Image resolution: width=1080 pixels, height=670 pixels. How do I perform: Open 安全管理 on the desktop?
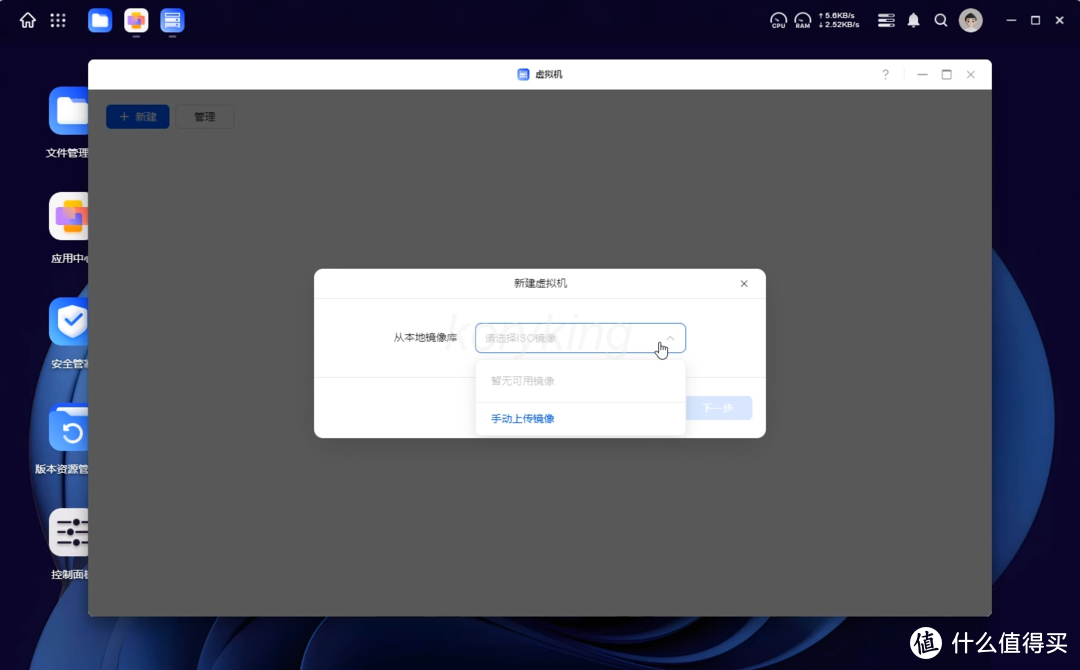tap(69, 321)
